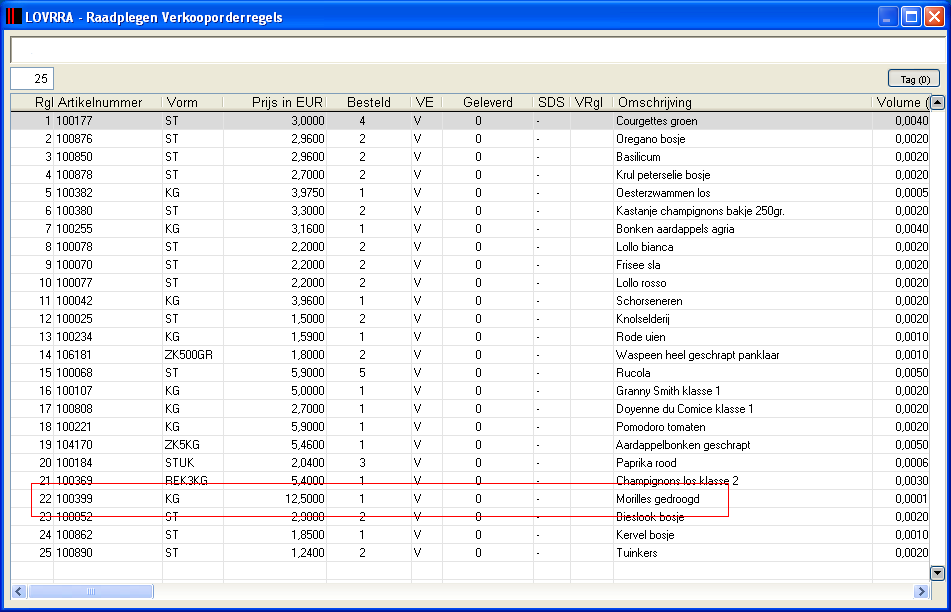Select the Lollo rosso description

[x=641, y=283]
